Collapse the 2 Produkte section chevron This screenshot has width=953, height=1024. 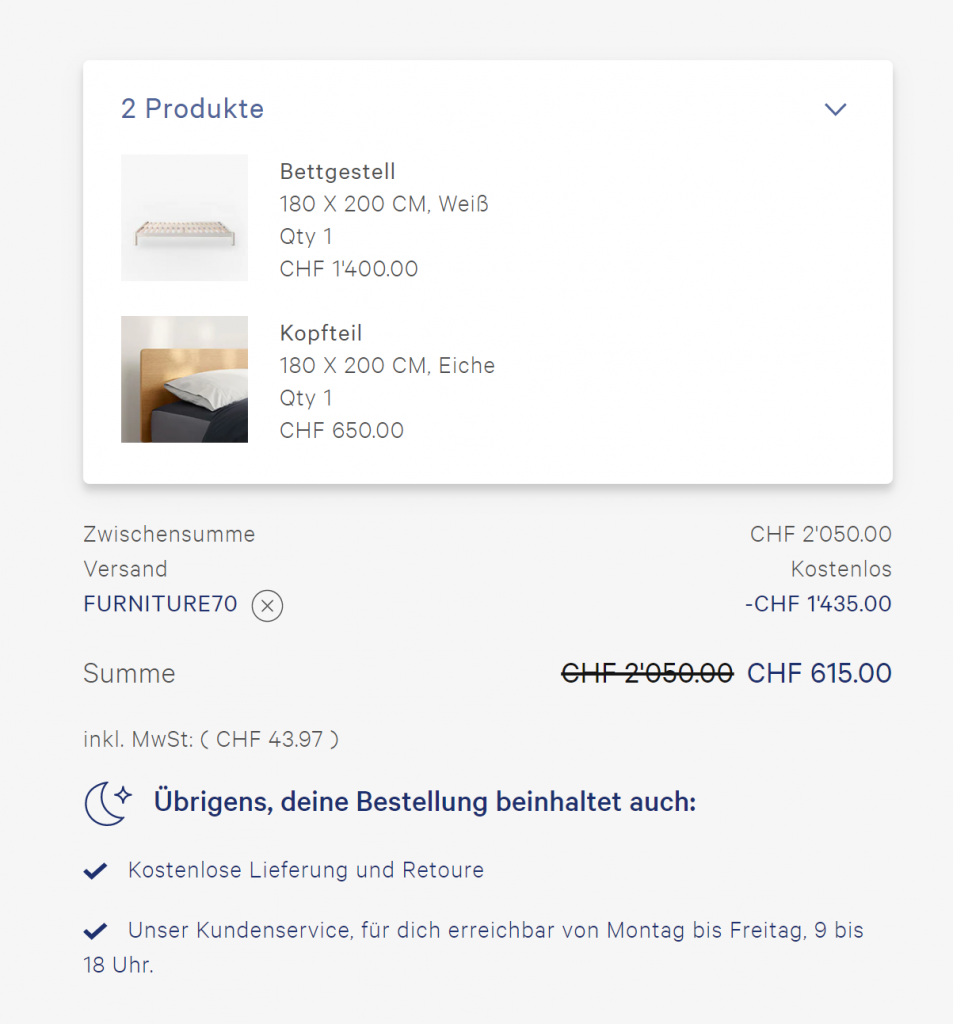tap(835, 109)
